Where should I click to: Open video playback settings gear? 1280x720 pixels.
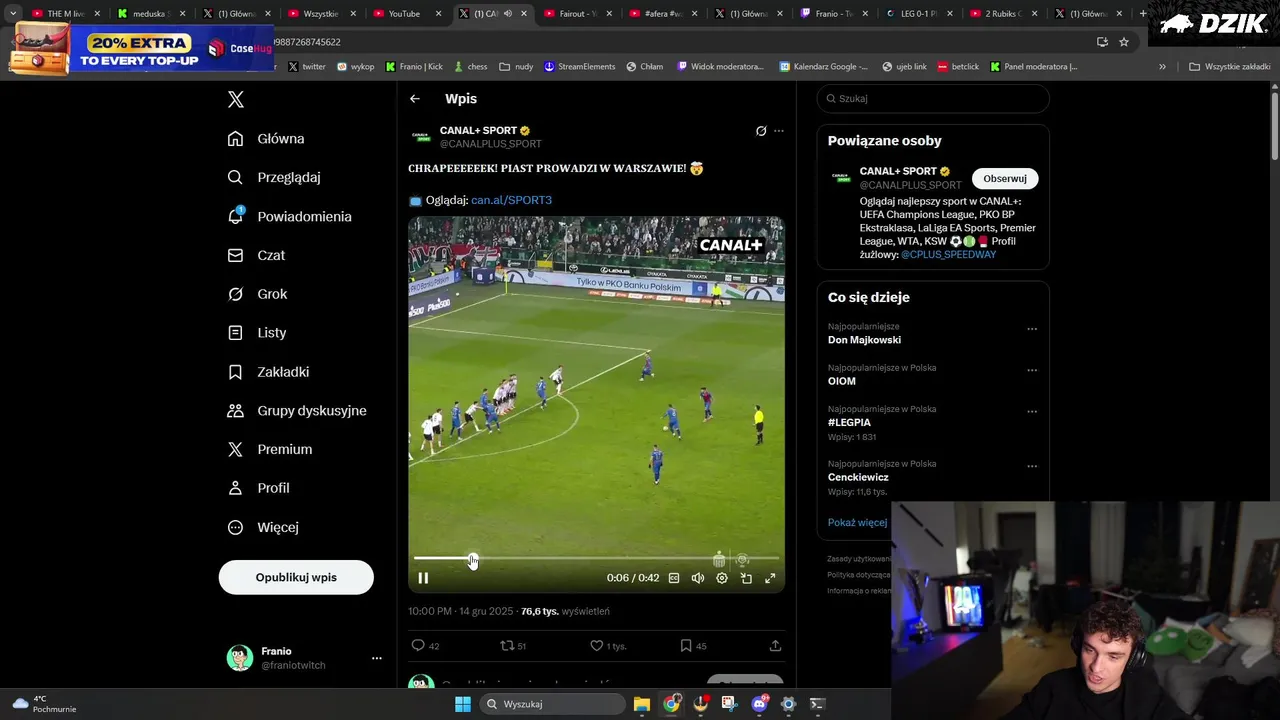click(722, 578)
